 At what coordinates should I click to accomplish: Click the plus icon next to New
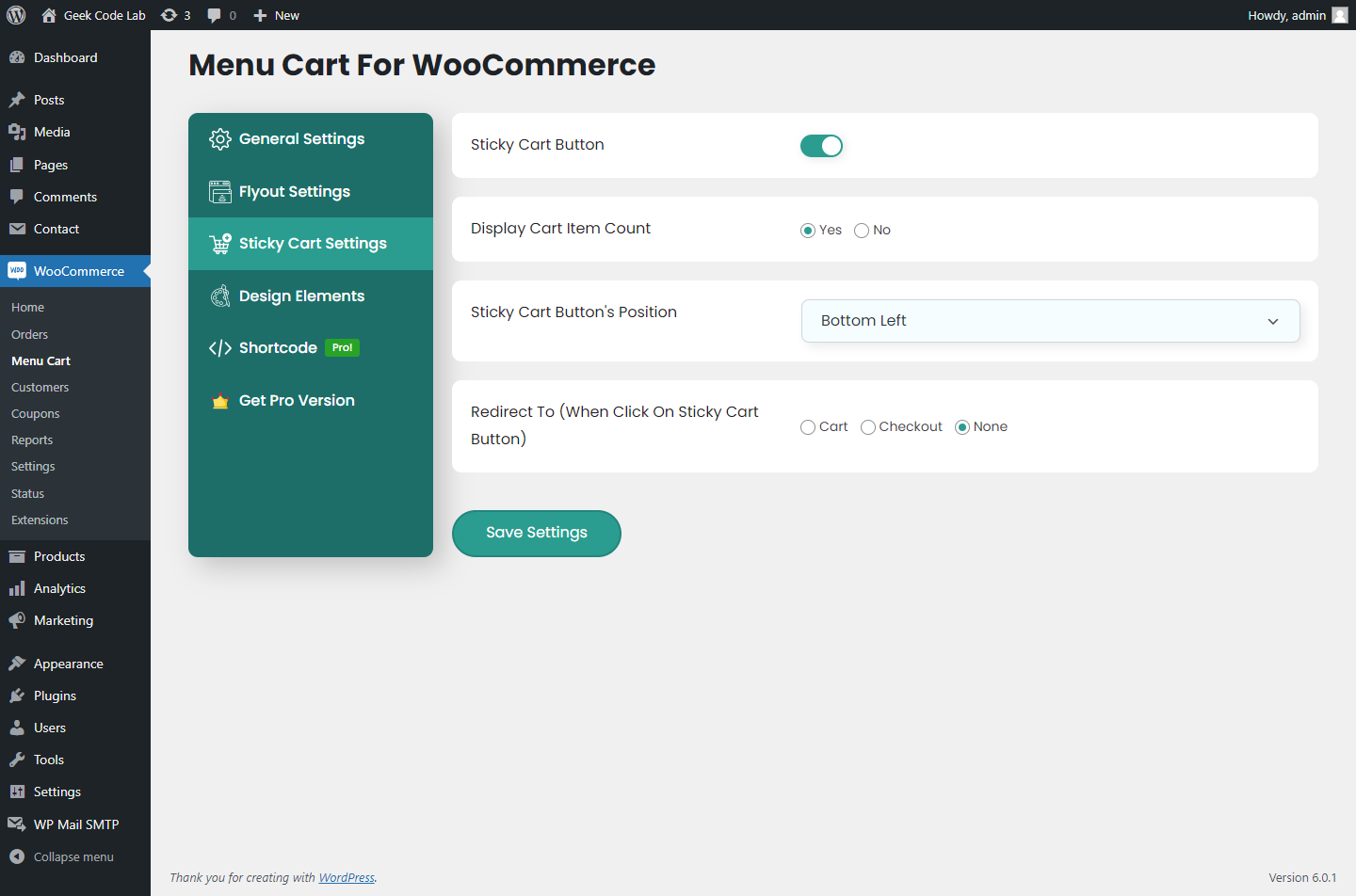click(261, 15)
